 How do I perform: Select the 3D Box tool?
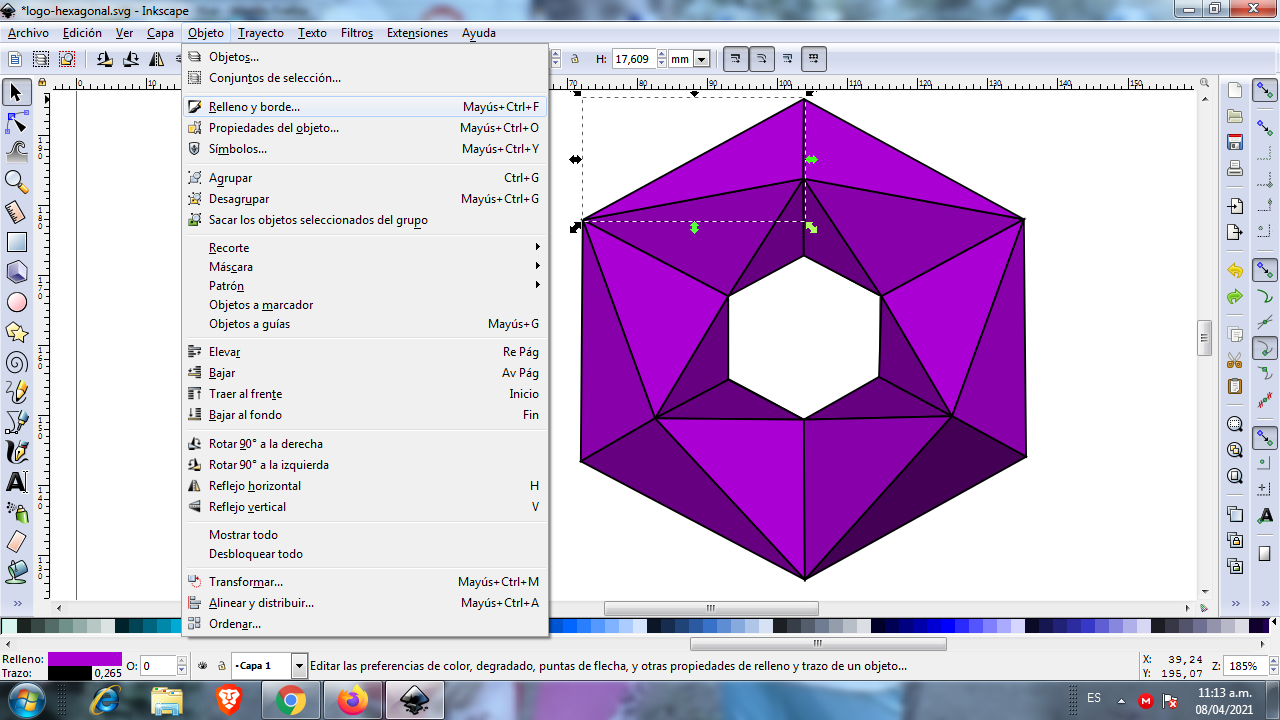pyautogui.click(x=16, y=271)
